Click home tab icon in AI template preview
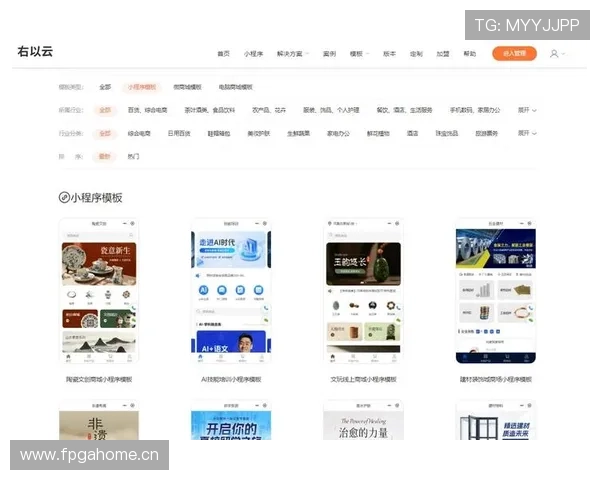Screen dimensions: 600x480 (200, 358)
